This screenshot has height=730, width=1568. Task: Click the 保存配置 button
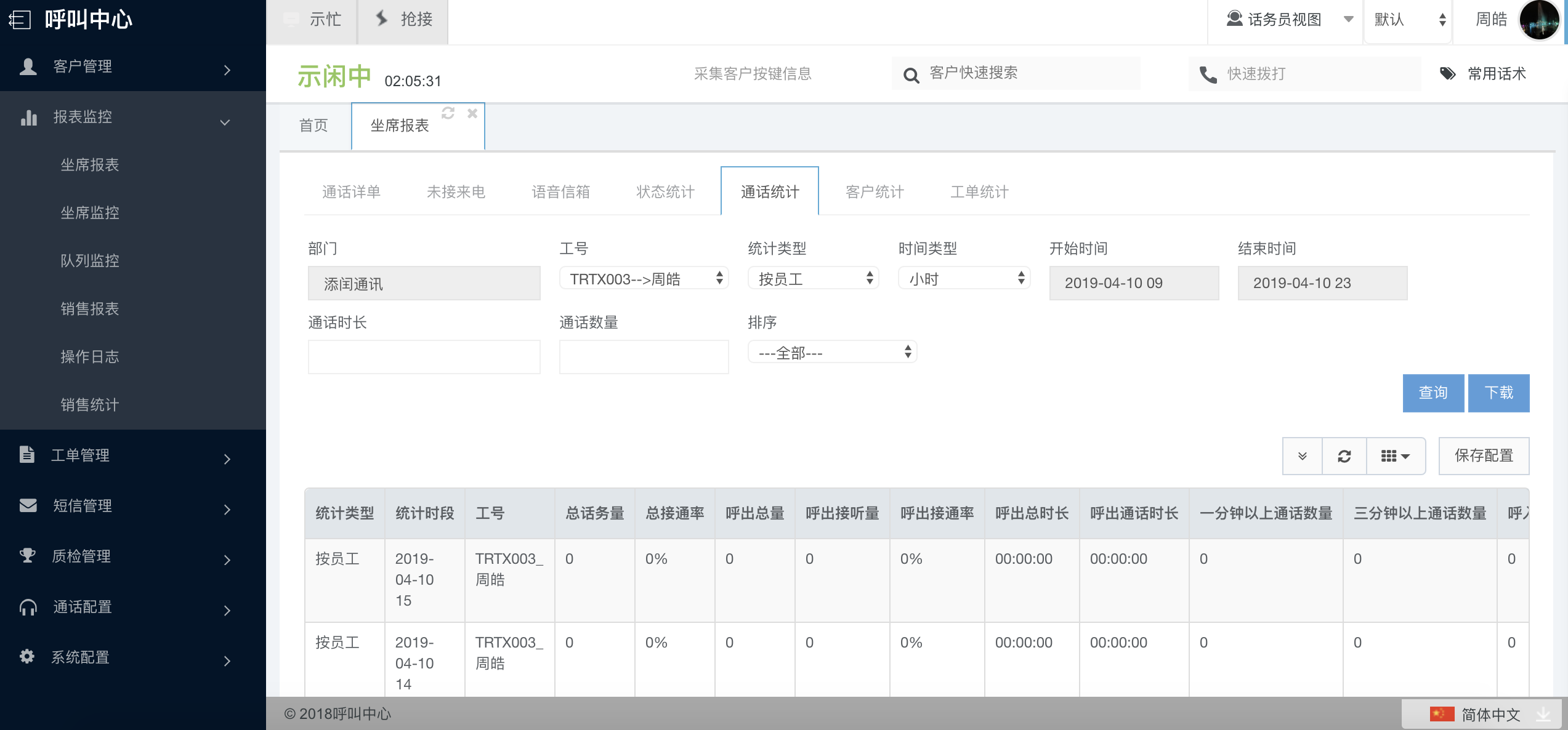click(x=1483, y=456)
